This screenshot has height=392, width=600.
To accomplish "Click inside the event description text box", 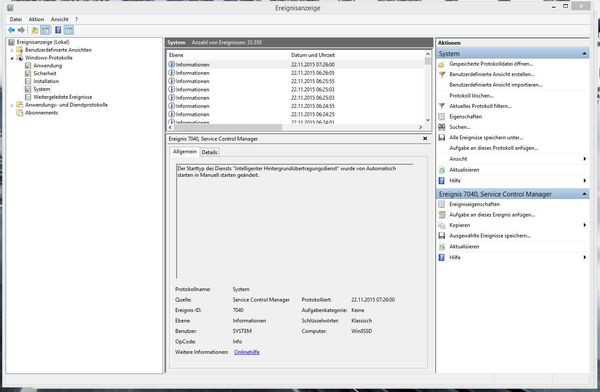I will (x=295, y=221).
